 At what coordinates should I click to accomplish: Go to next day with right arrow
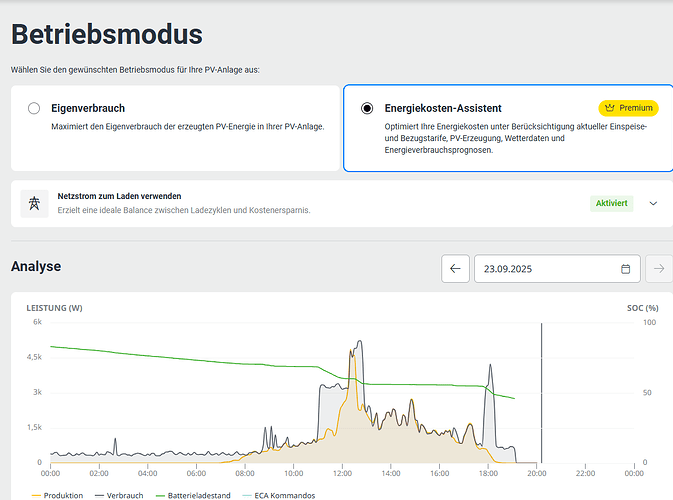(x=658, y=268)
